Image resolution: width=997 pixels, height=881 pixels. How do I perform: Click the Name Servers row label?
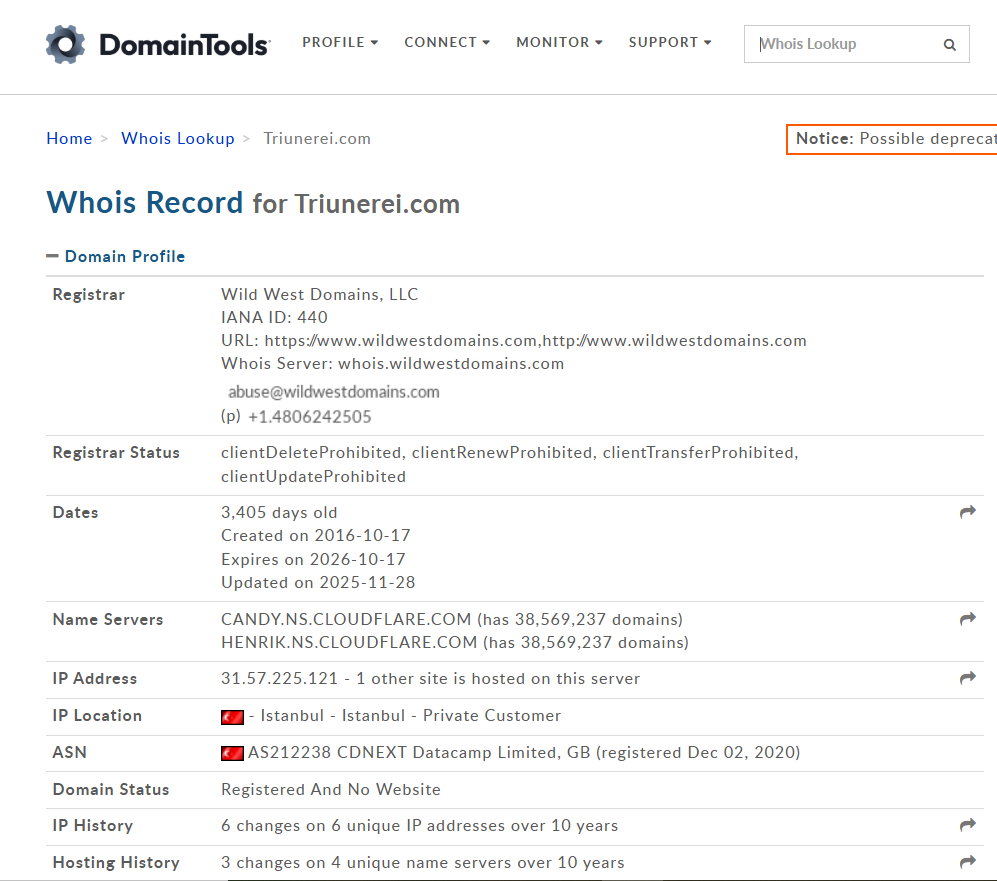click(x=107, y=619)
